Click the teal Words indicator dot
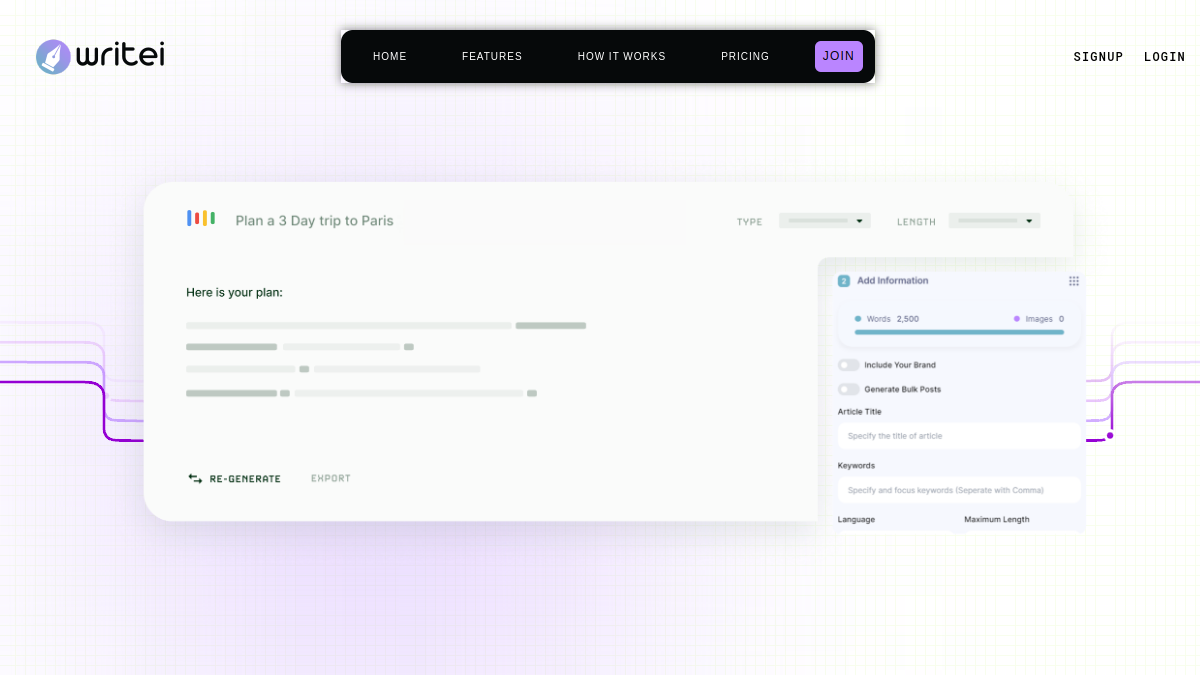The height and width of the screenshot is (675, 1200). point(858,319)
